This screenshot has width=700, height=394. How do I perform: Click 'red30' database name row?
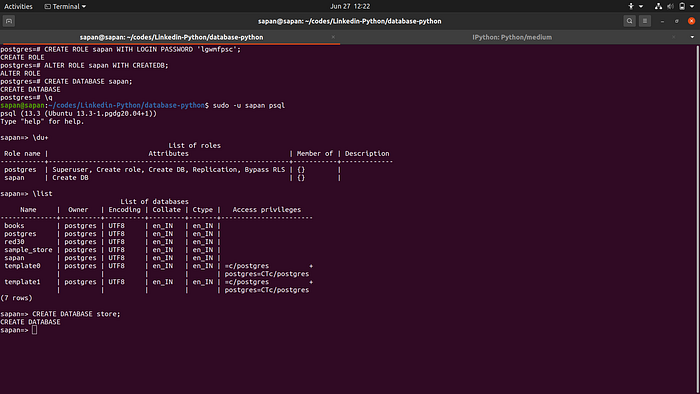(14, 241)
